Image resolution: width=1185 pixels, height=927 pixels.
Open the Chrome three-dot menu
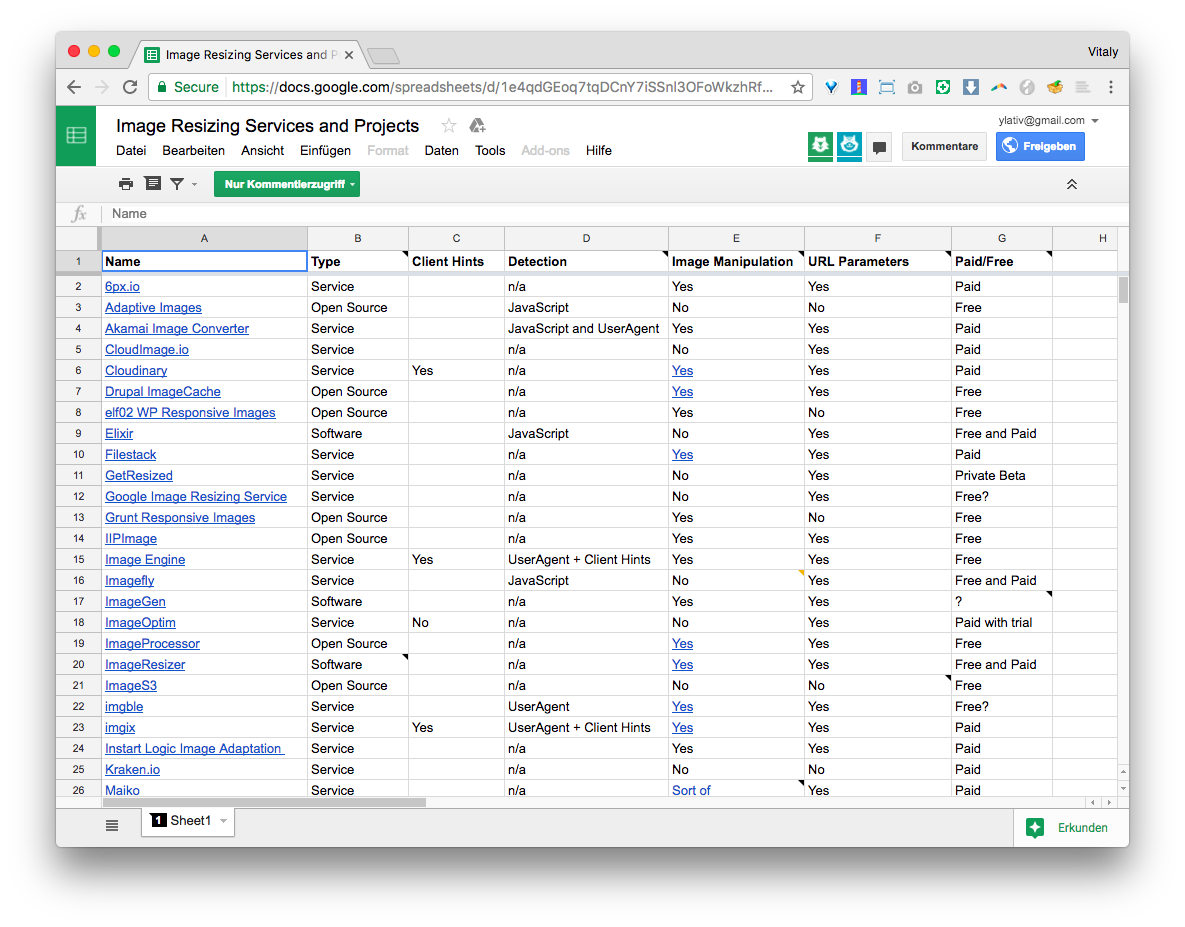(1111, 88)
